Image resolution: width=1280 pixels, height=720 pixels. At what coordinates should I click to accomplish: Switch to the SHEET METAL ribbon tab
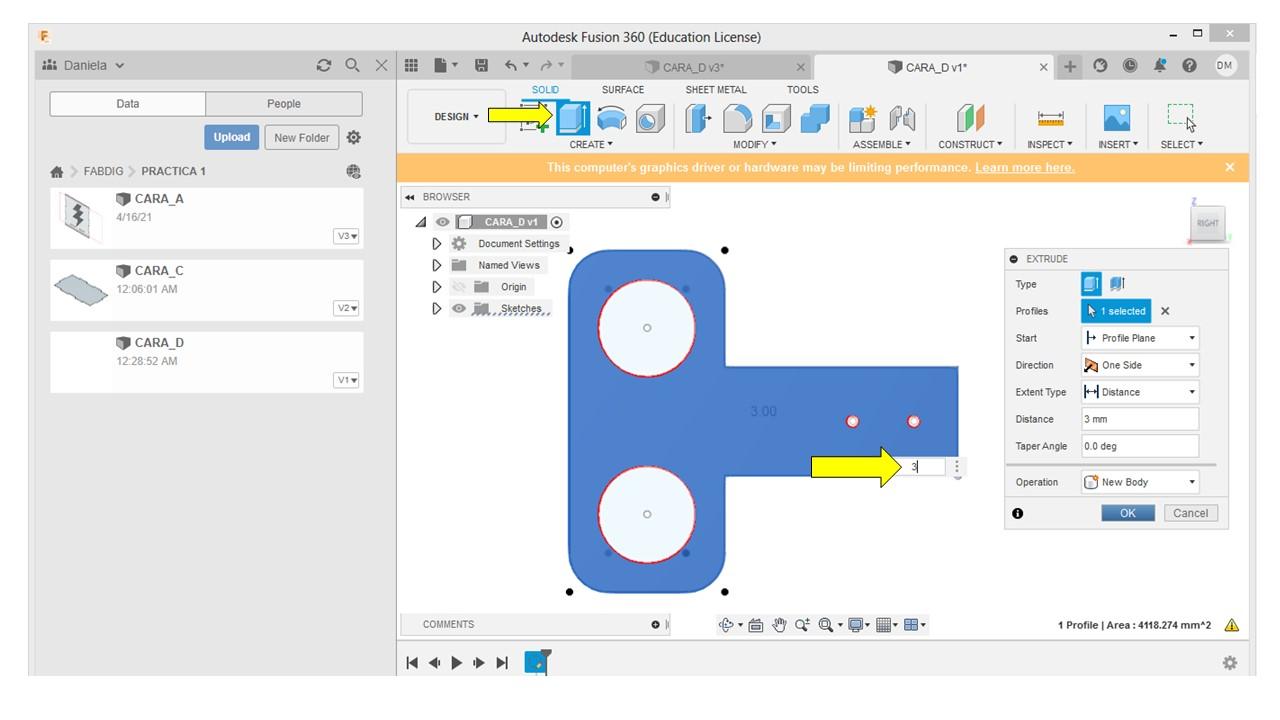pyautogui.click(x=716, y=90)
